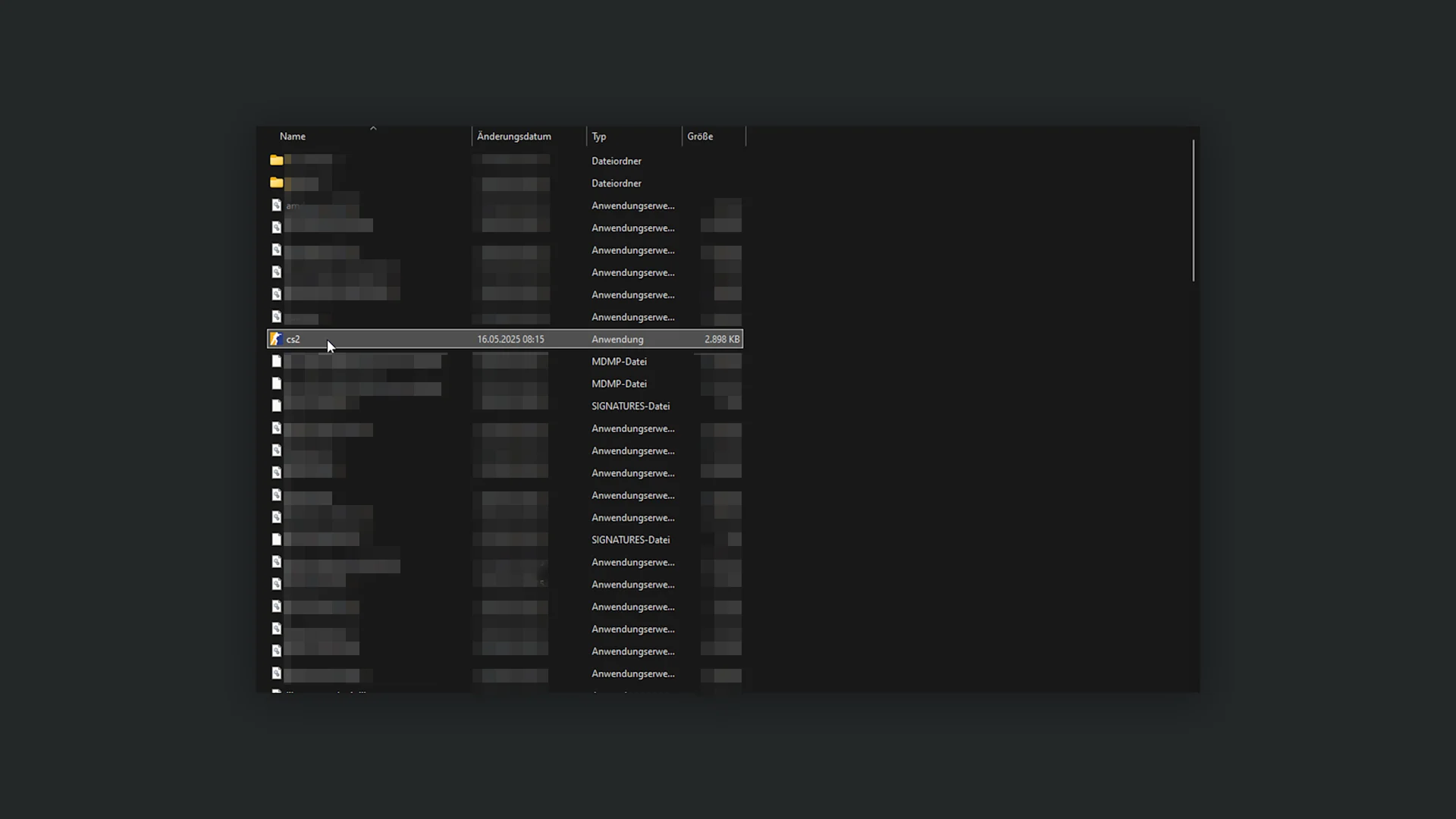The image size is (1456, 819).
Task: Click the vertical scrollbar on the right
Action: [1193, 210]
